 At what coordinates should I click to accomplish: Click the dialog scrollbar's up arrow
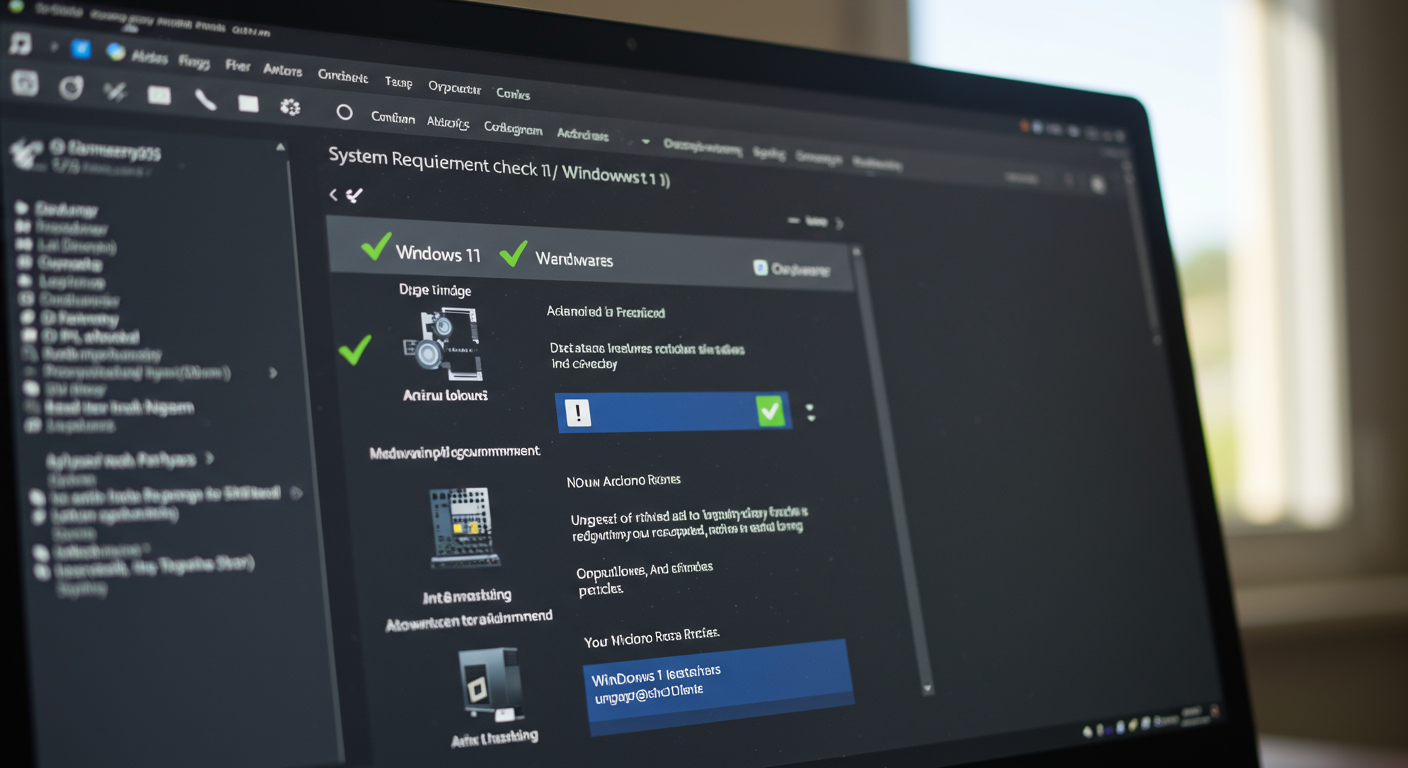click(x=856, y=250)
